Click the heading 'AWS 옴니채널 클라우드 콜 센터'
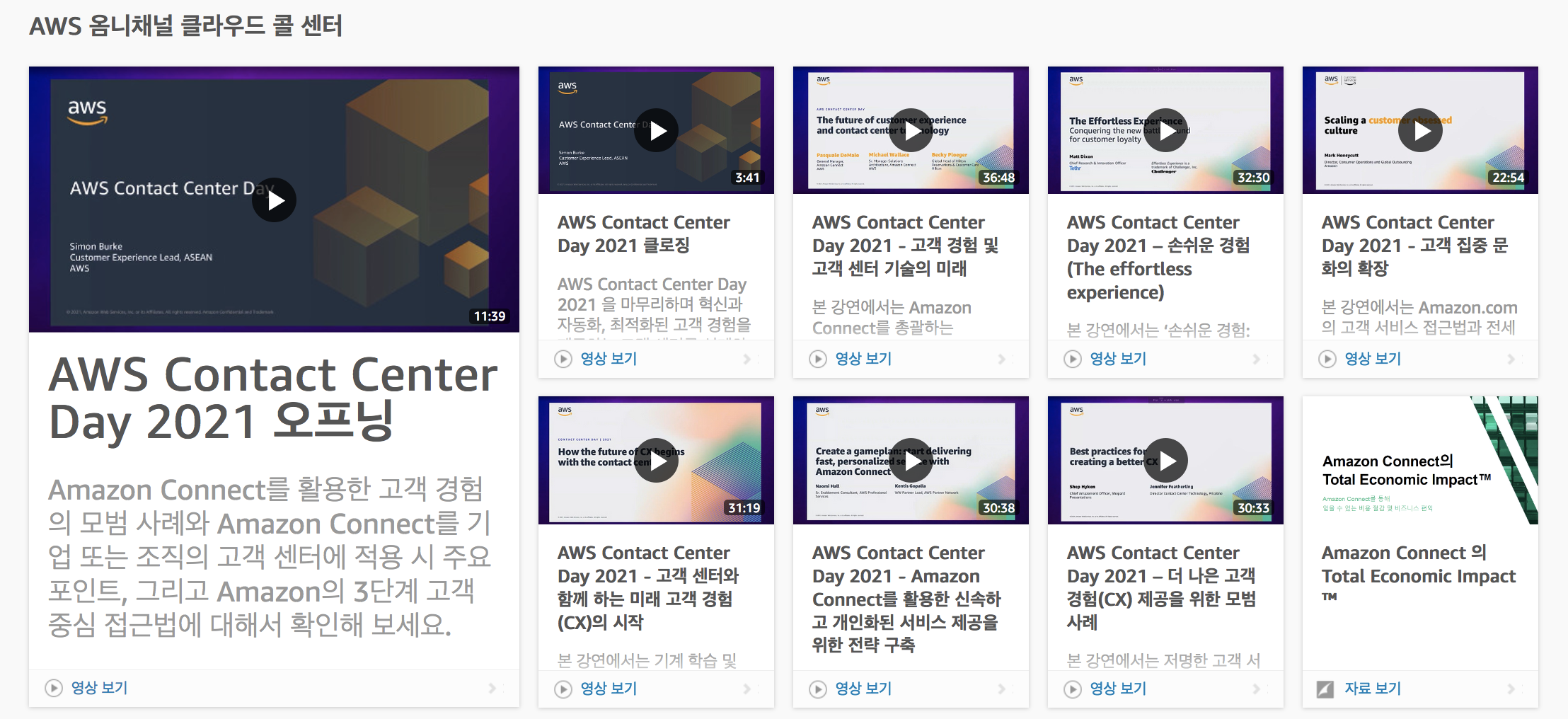The width and height of the screenshot is (1568, 719). click(x=186, y=26)
